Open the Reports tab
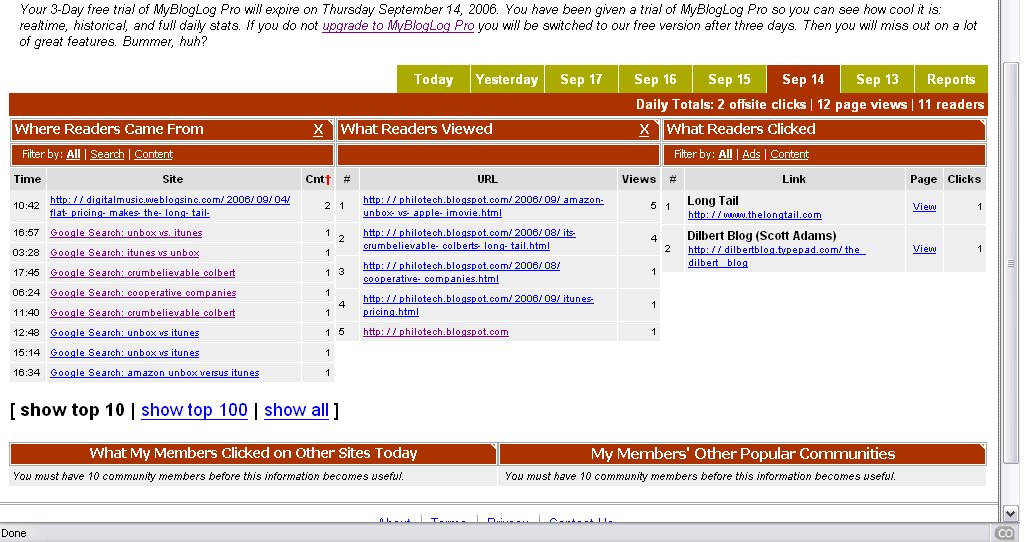This screenshot has height=542, width=1024. [x=951, y=79]
